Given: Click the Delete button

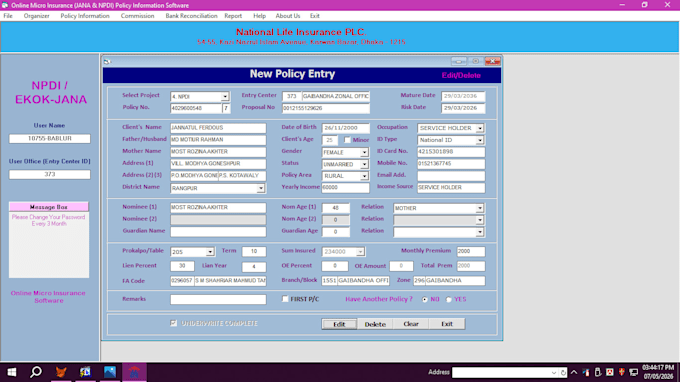Looking at the screenshot, I should [x=375, y=324].
